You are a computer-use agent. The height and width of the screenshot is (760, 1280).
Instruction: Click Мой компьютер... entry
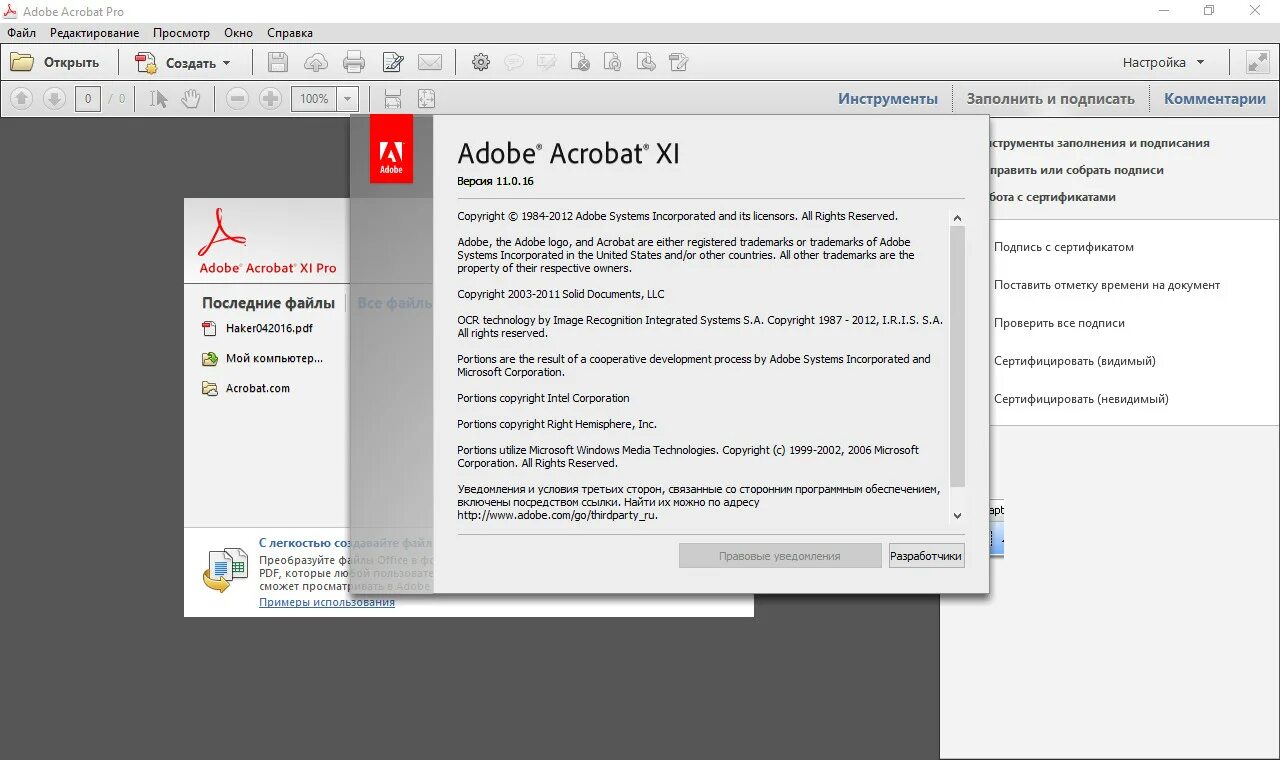(263, 358)
